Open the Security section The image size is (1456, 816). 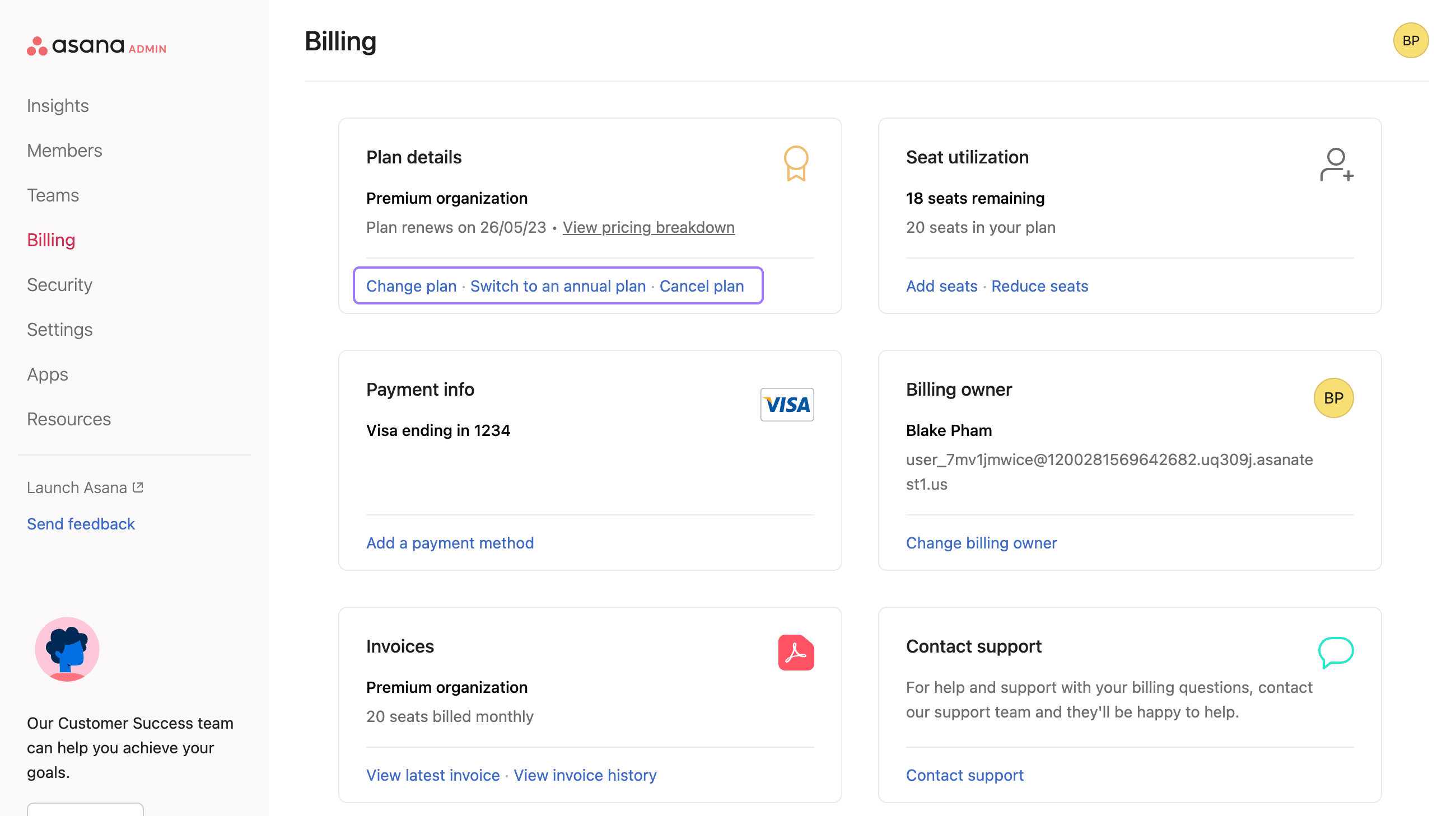59,285
